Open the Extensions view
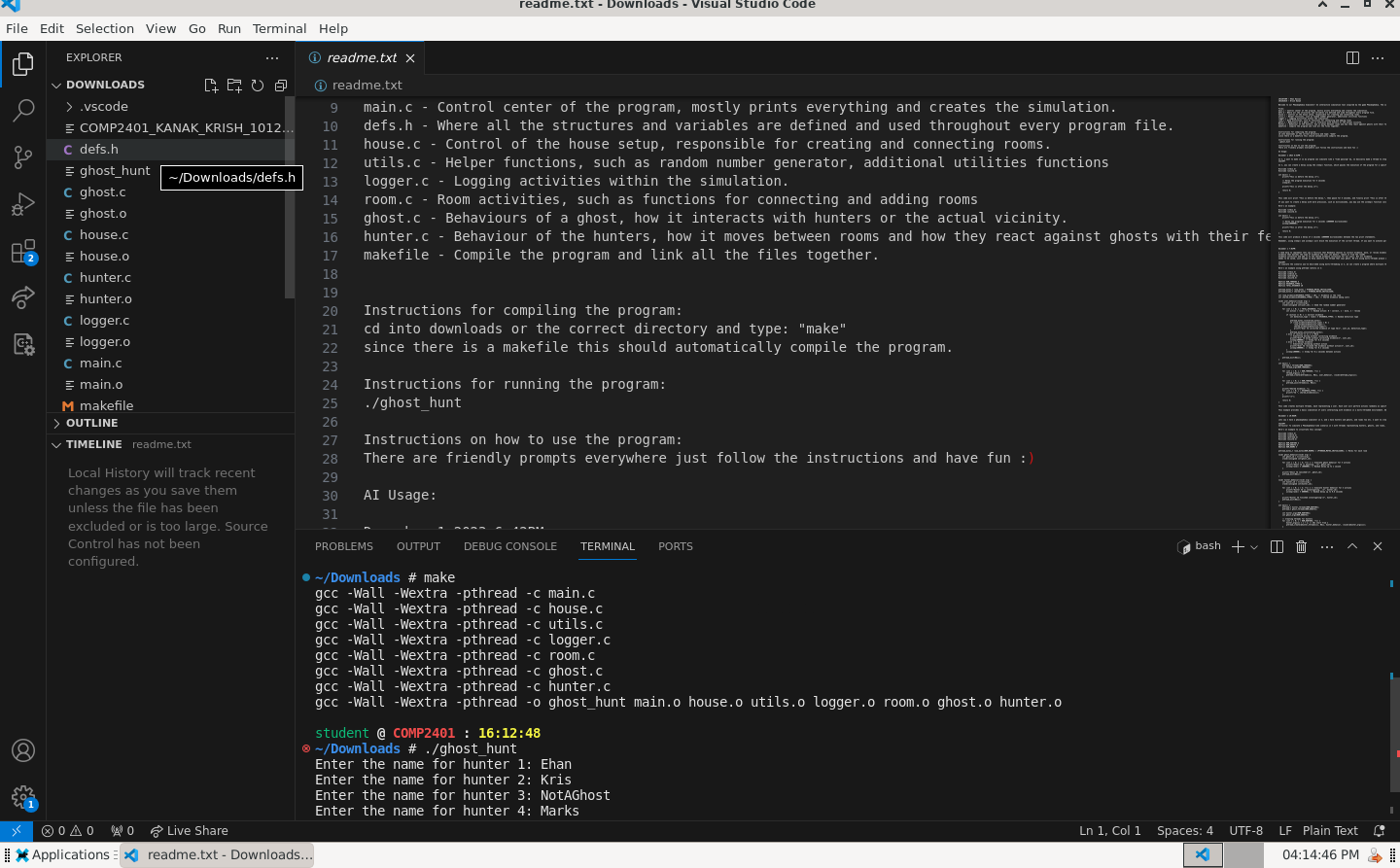 [x=23, y=251]
